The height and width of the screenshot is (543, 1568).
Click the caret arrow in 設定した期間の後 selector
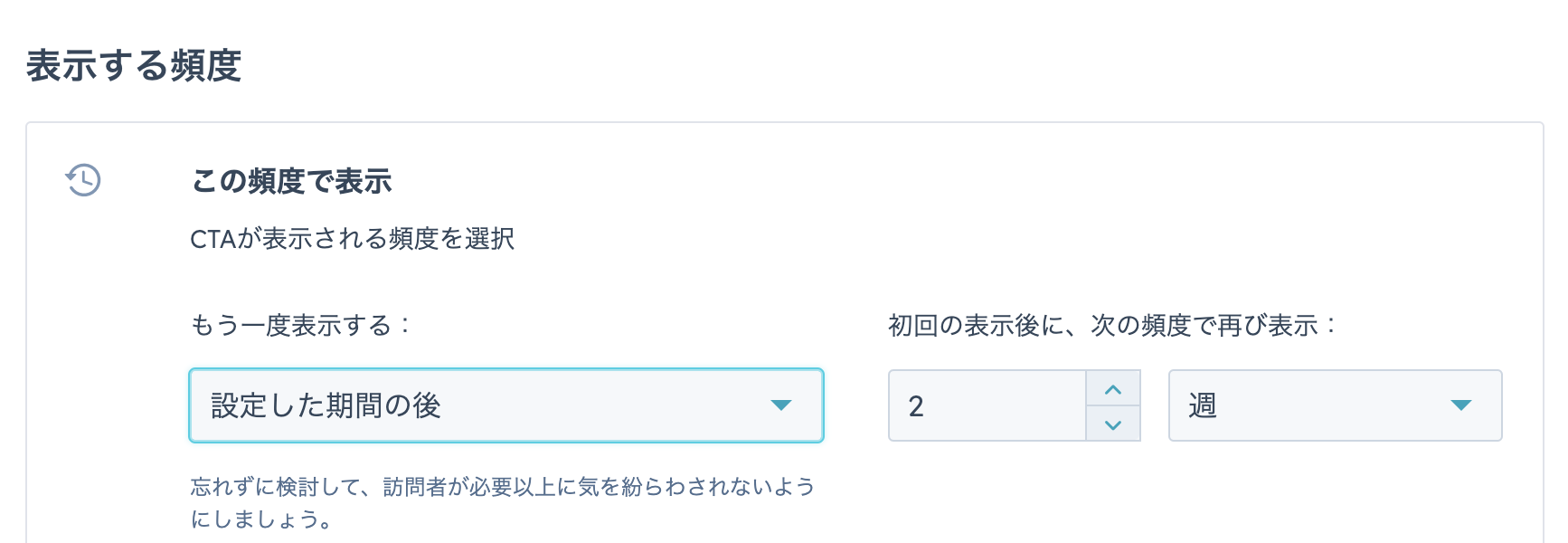[x=781, y=405]
